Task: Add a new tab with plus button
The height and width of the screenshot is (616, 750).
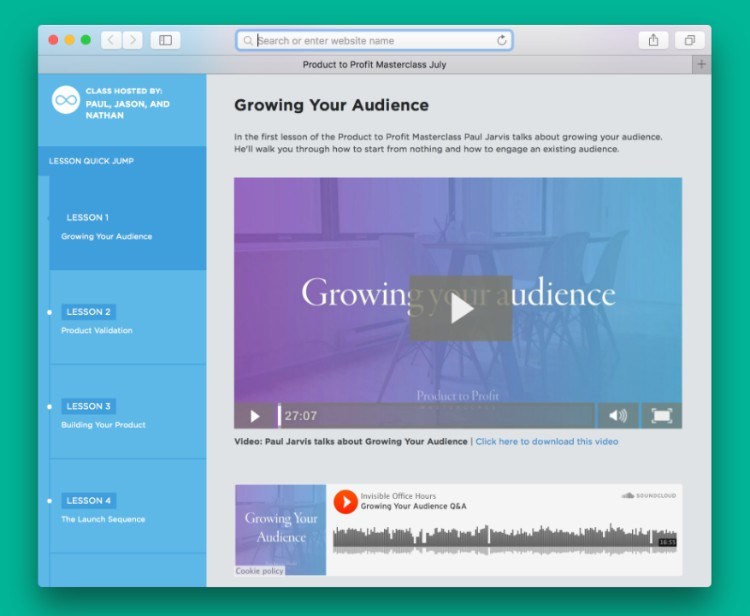Action: tap(701, 64)
